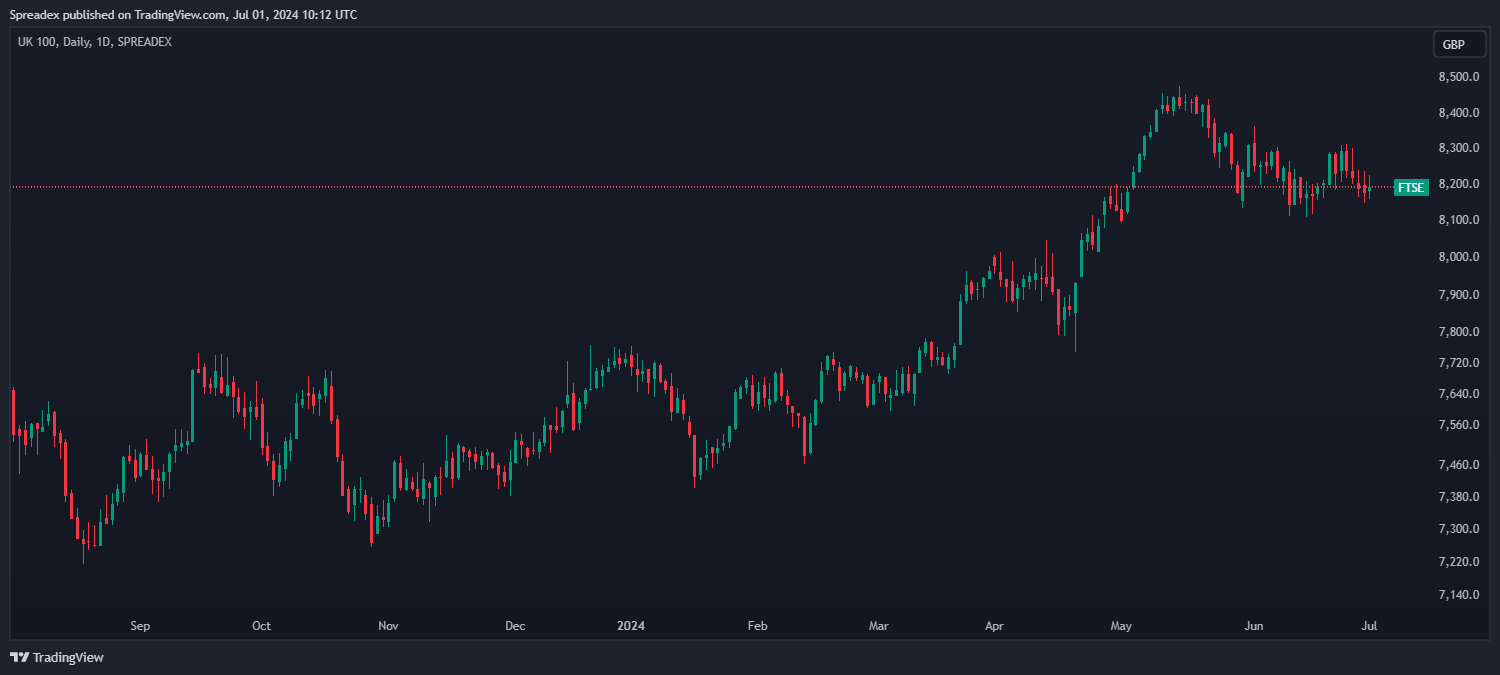Click the 2024 date axis label
Image resolution: width=1500 pixels, height=675 pixels.
(631, 626)
